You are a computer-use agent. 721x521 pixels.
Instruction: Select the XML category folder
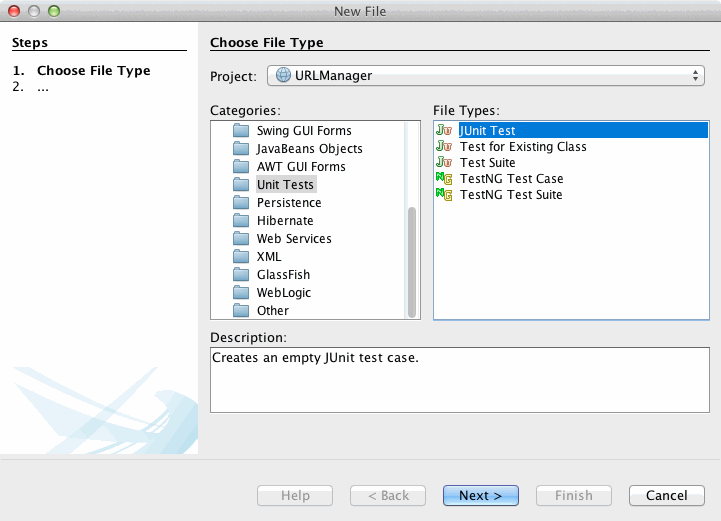(269, 257)
